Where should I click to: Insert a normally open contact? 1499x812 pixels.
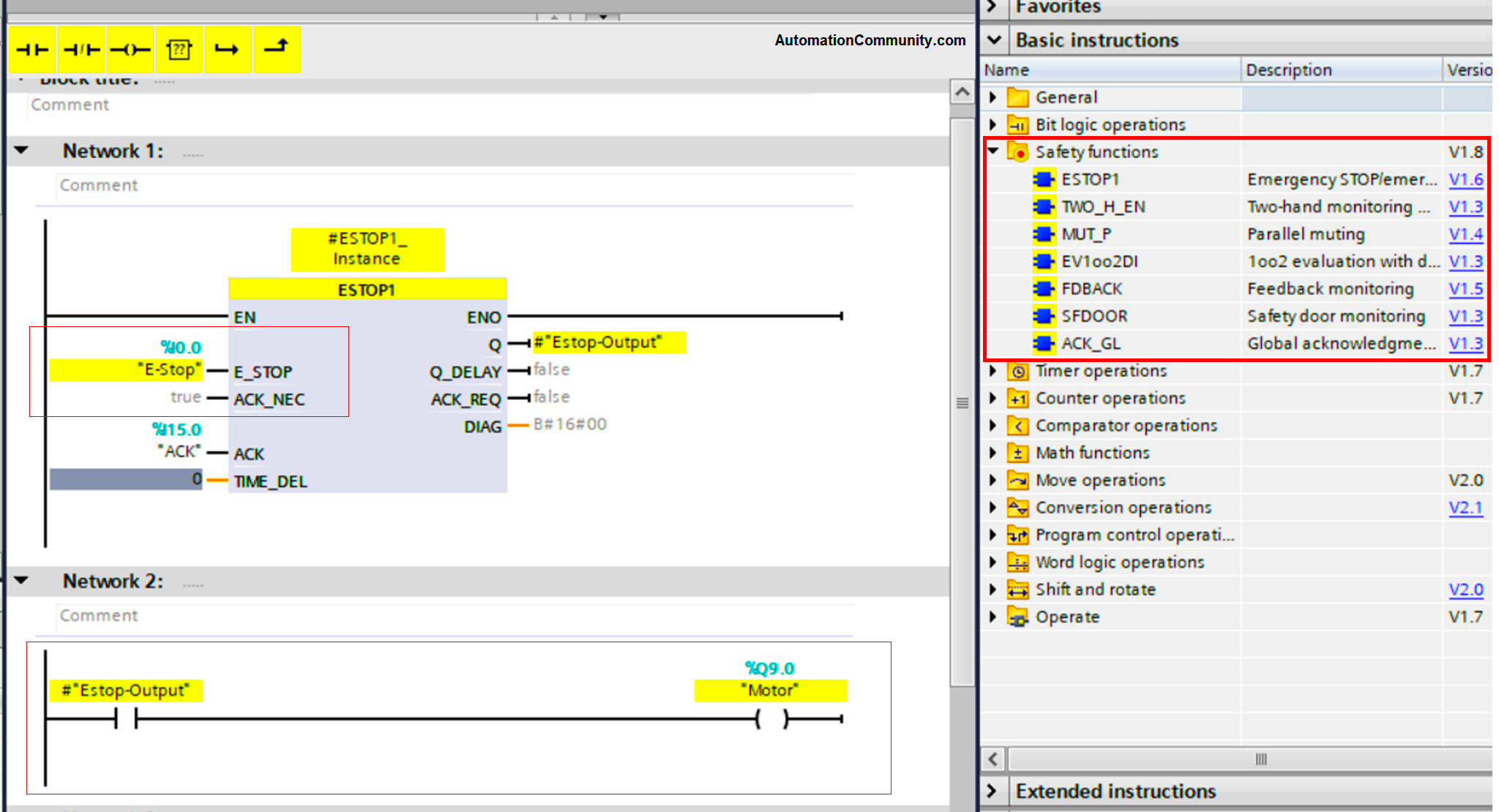pos(33,50)
